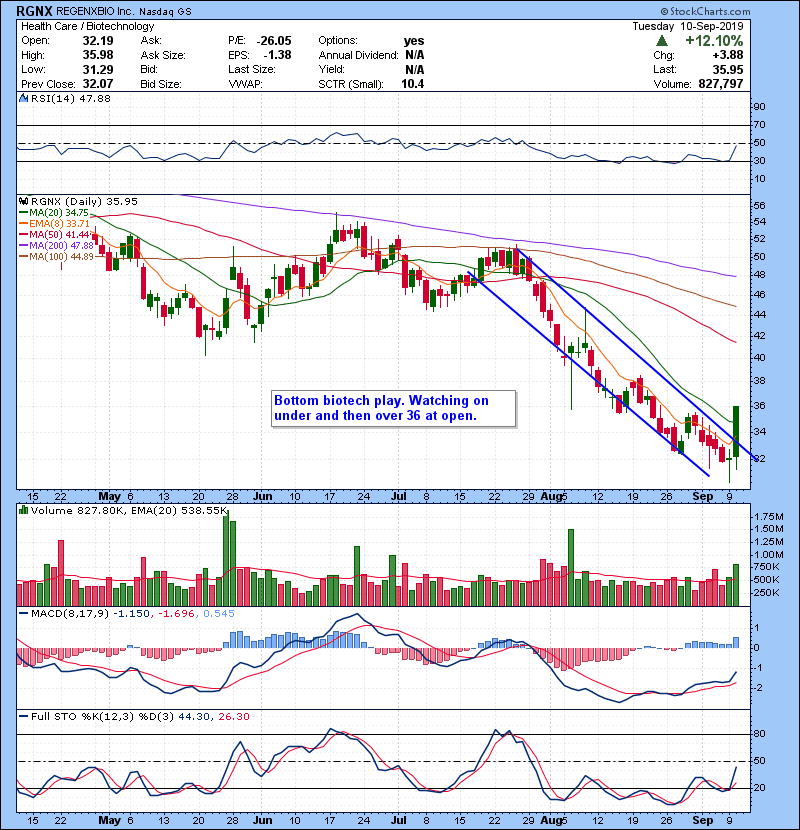This screenshot has width=800, height=830.
Task: Click the header Volume value 827,797
Action: coord(721,84)
